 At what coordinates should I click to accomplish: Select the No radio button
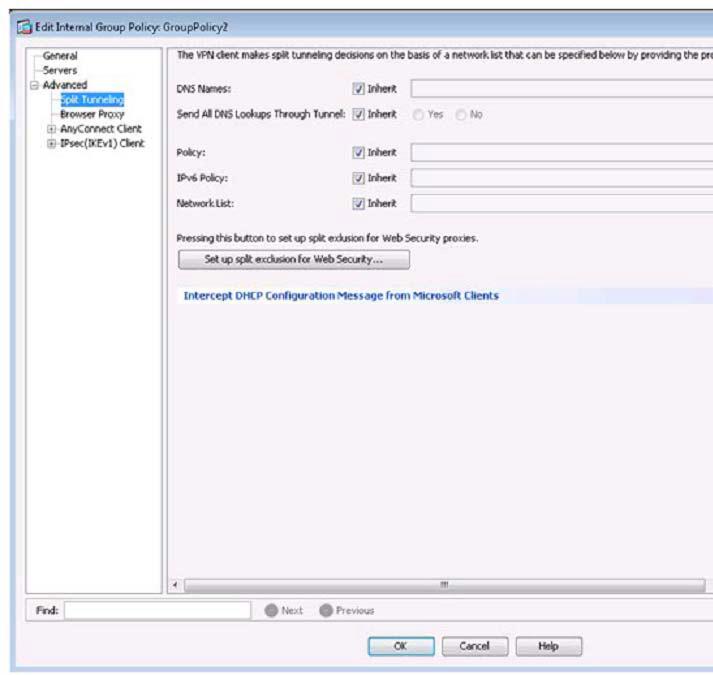(x=461, y=115)
